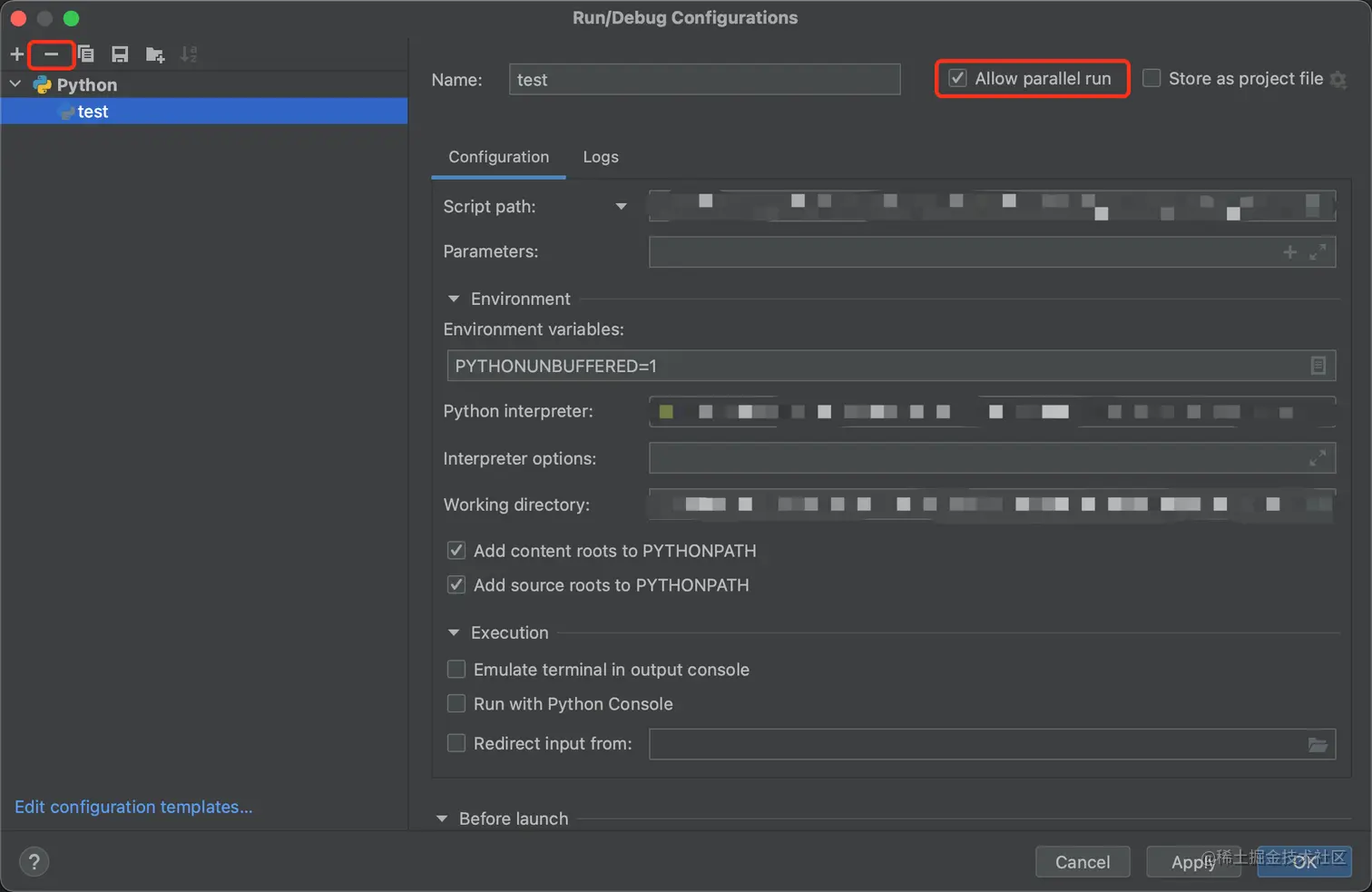Click the Script path field
Viewport: 1372px width, 892px height.
click(992, 206)
